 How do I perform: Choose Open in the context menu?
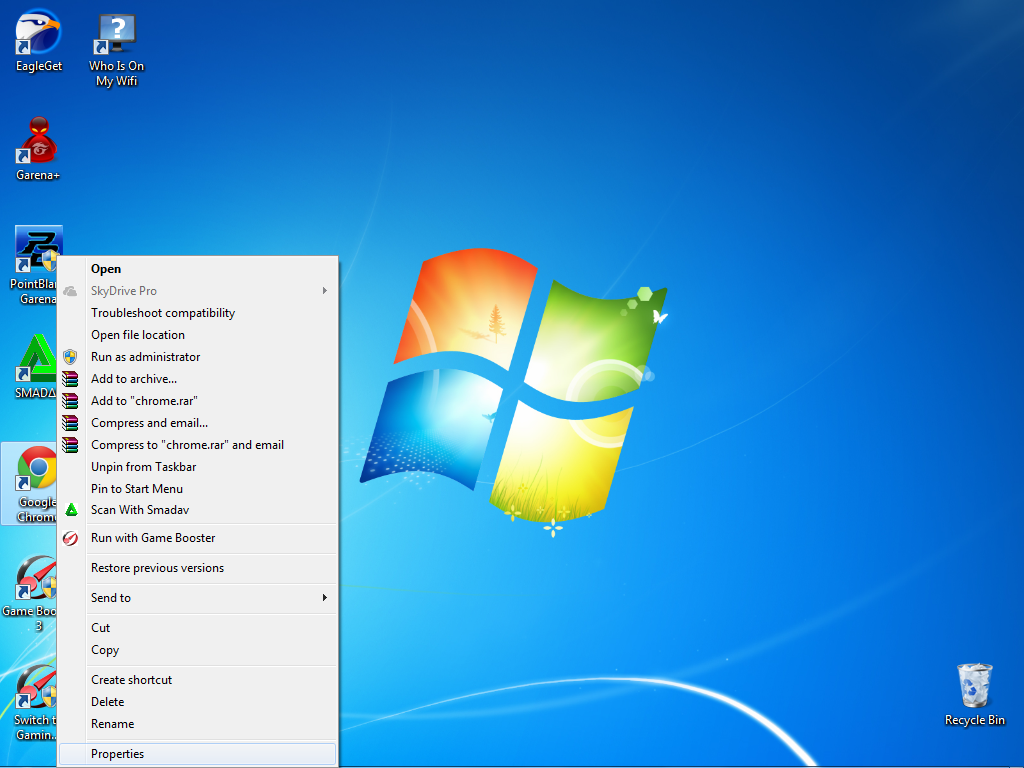198,268
